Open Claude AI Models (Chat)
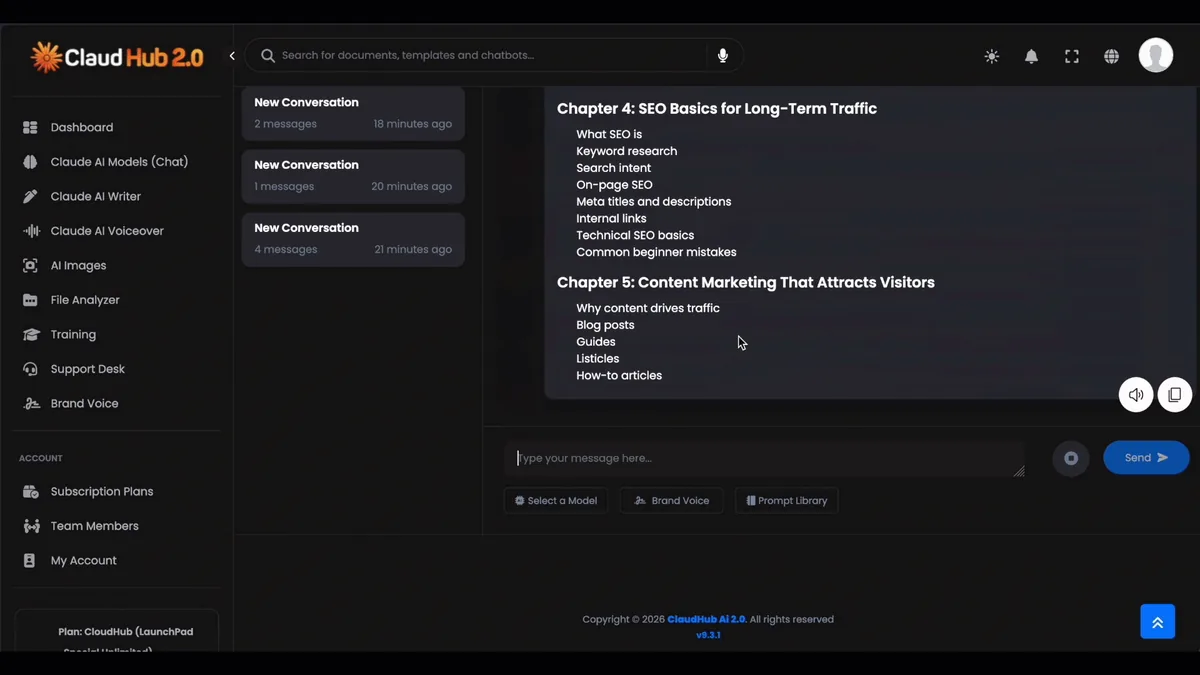Viewport: 1200px width, 675px height. tap(119, 162)
